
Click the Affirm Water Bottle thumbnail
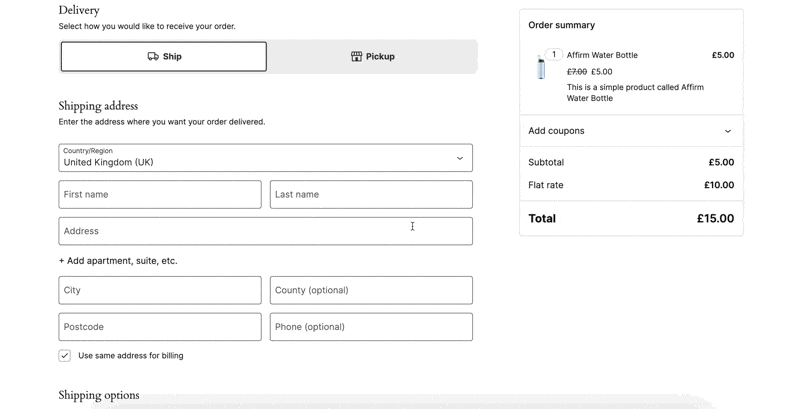pyautogui.click(x=541, y=67)
